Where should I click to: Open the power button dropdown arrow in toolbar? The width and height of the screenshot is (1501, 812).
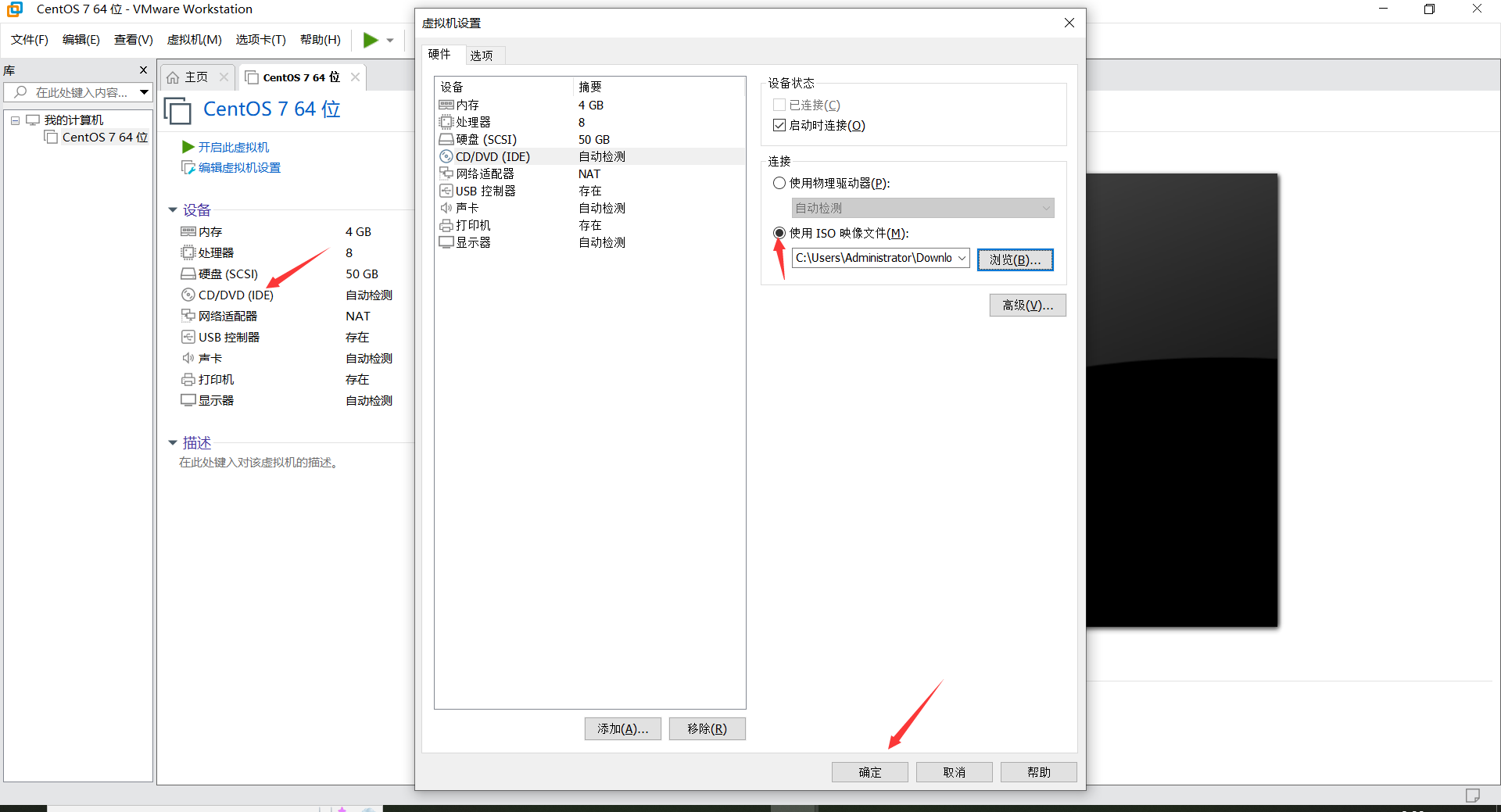pos(390,41)
